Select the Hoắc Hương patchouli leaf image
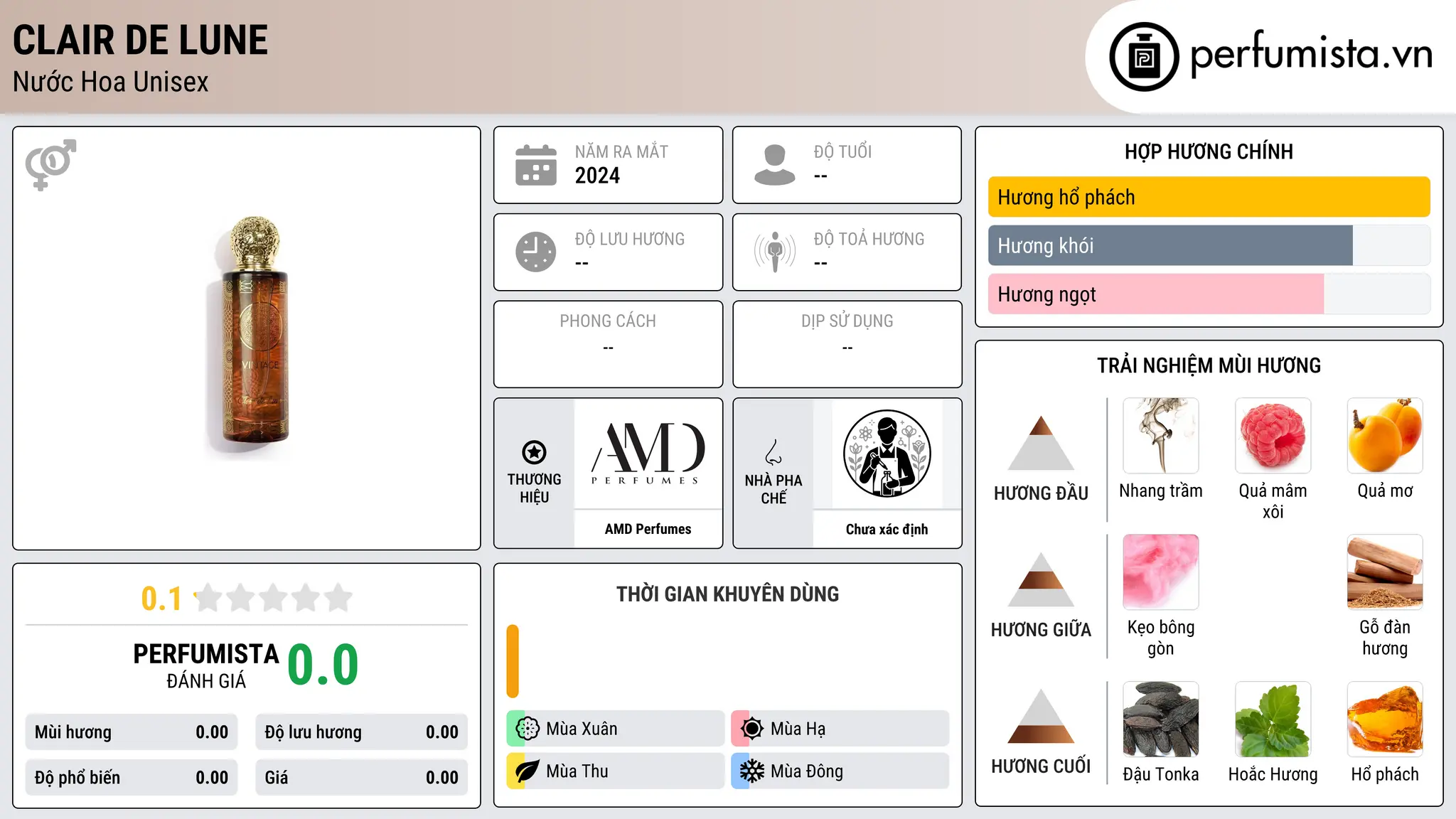Viewport: 1456px width, 819px height. tap(1273, 719)
